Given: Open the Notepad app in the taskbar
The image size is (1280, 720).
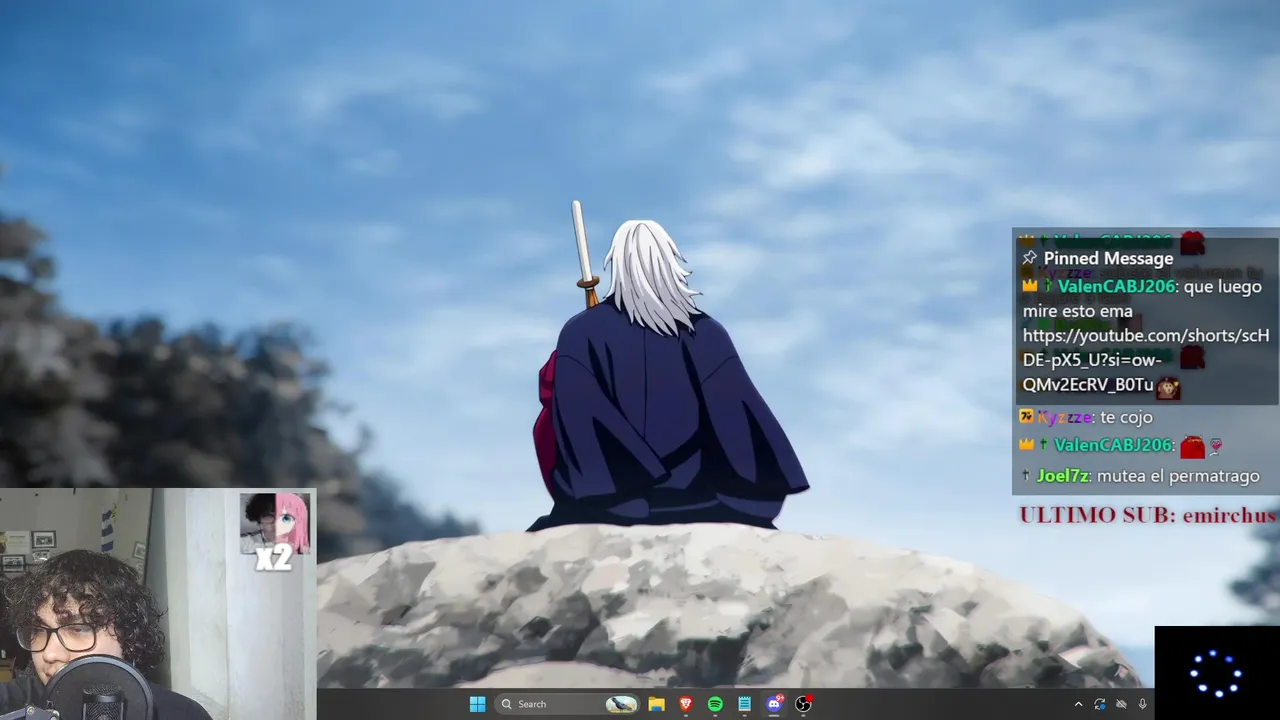Looking at the screenshot, I should (744, 704).
